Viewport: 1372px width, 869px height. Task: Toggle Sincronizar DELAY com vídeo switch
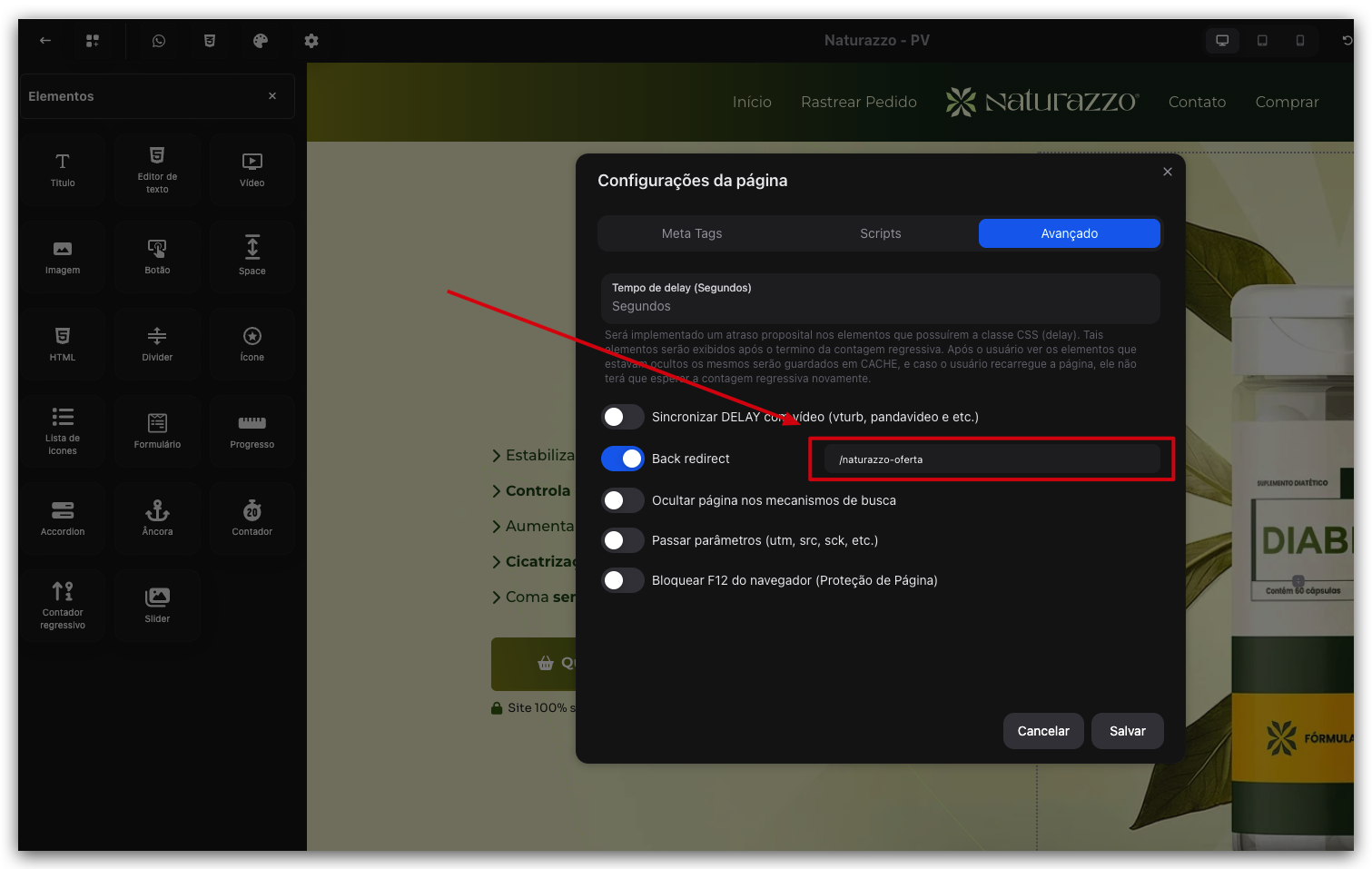[x=623, y=417]
